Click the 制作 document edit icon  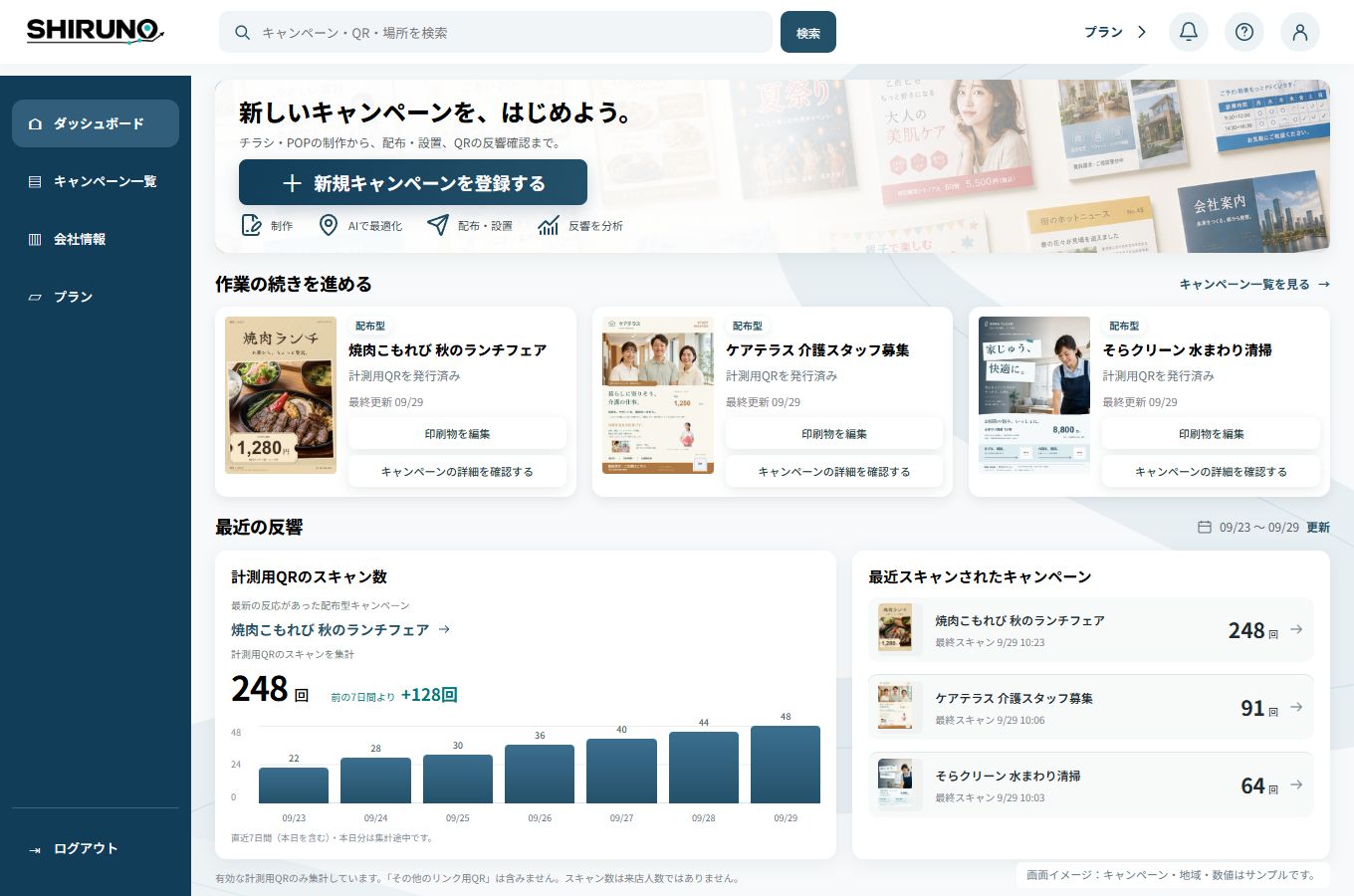pyautogui.click(x=252, y=225)
